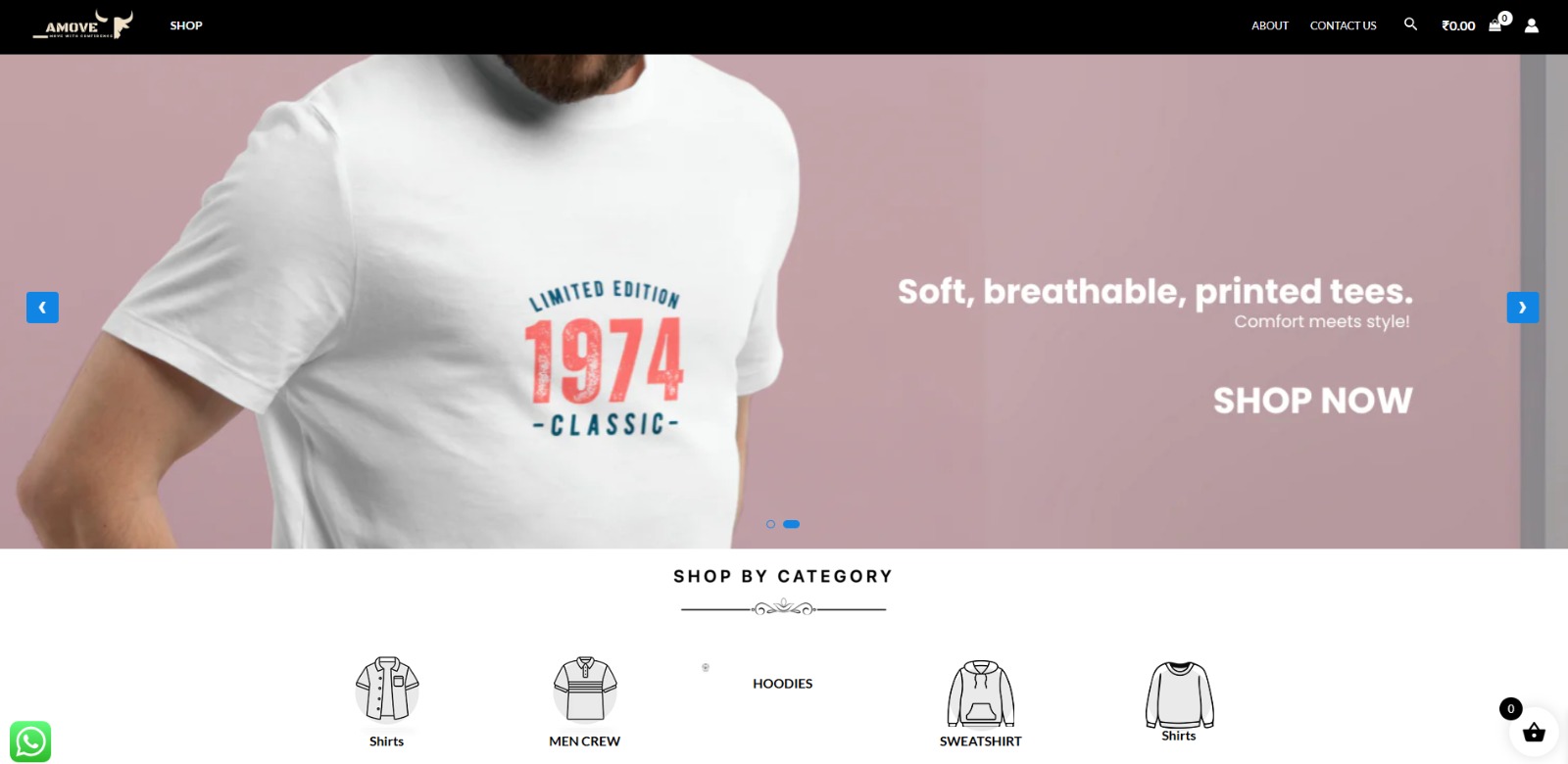Select the MEN CREW polo icon

pyautogui.click(x=585, y=690)
